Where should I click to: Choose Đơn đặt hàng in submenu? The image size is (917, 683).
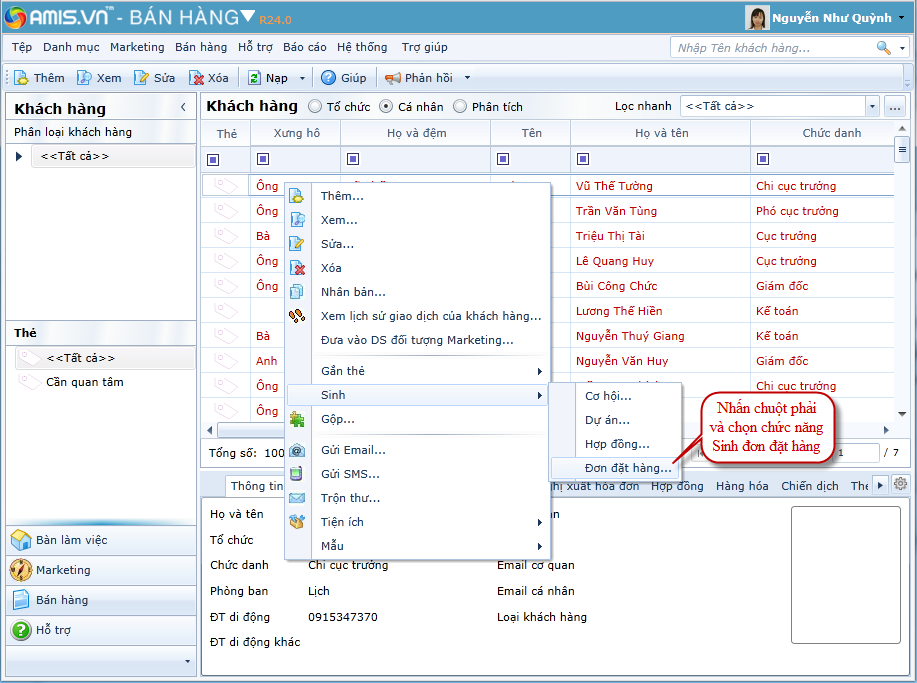[x=628, y=468]
